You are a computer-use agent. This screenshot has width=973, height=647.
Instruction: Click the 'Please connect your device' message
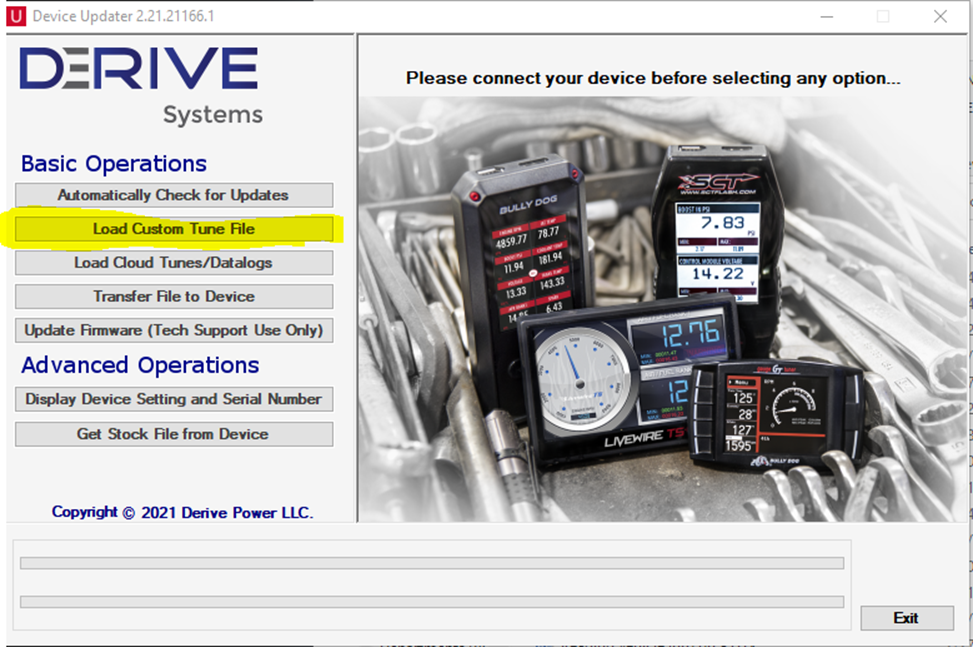coord(653,78)
